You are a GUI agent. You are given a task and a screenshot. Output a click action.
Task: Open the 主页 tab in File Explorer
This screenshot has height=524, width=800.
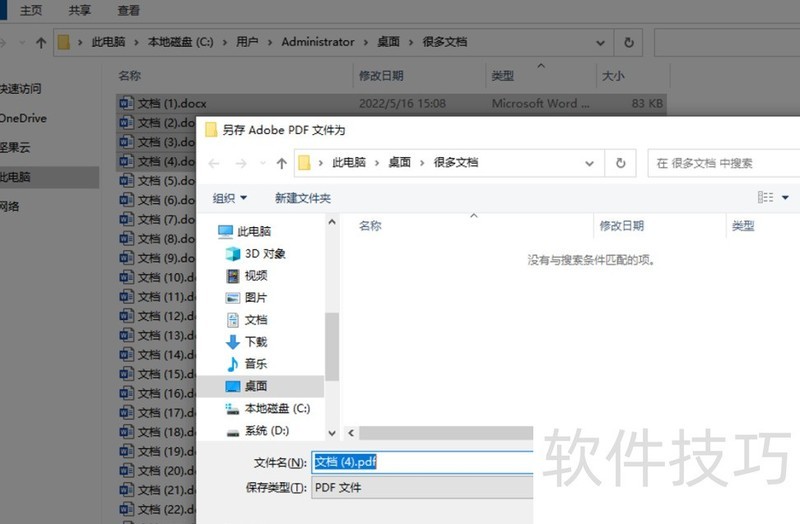tap(31, 10)
